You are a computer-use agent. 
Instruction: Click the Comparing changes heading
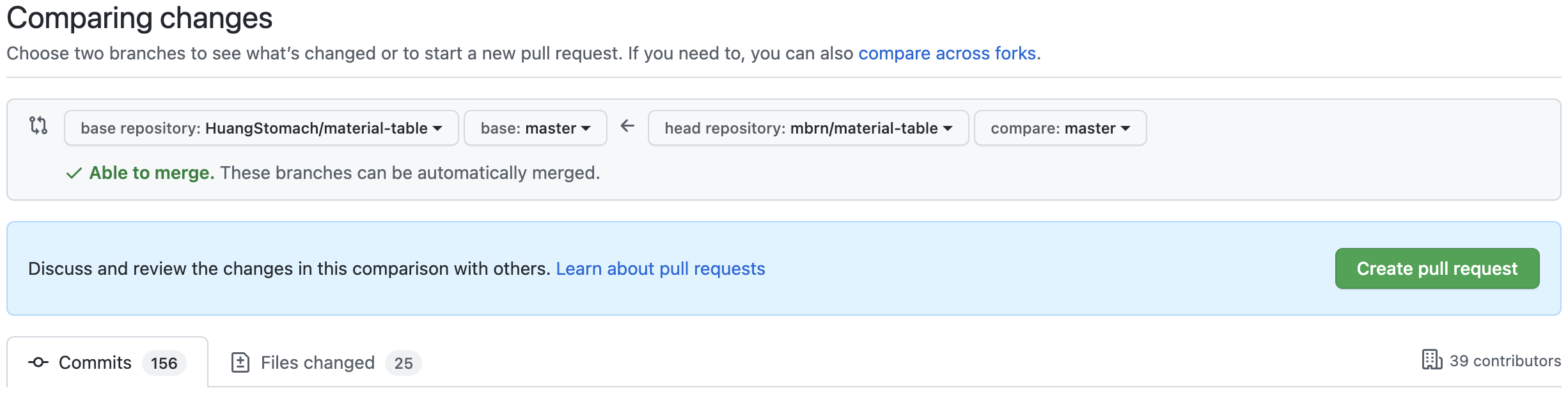pos(139,18)
